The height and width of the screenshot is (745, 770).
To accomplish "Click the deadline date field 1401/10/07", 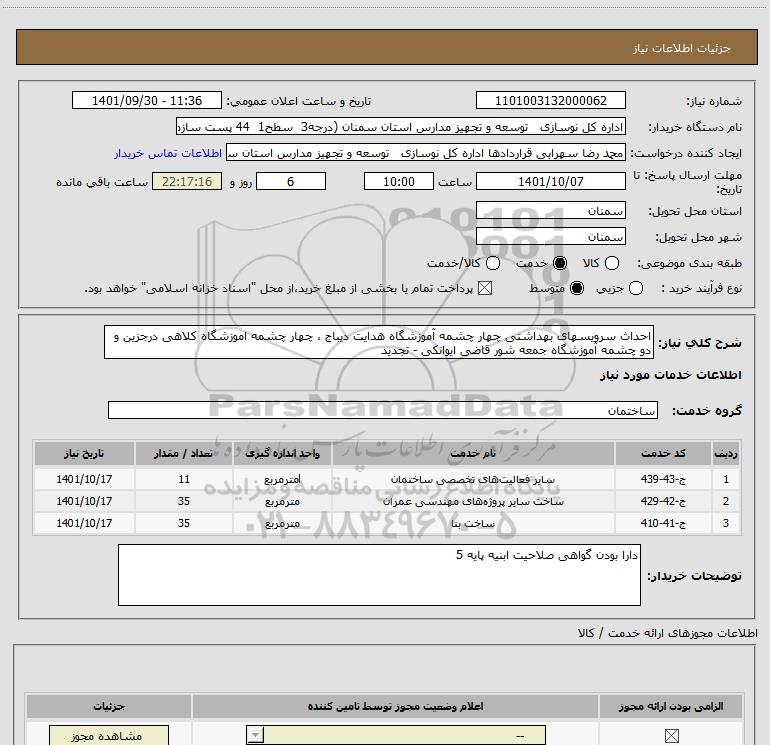I will (550, 181).
